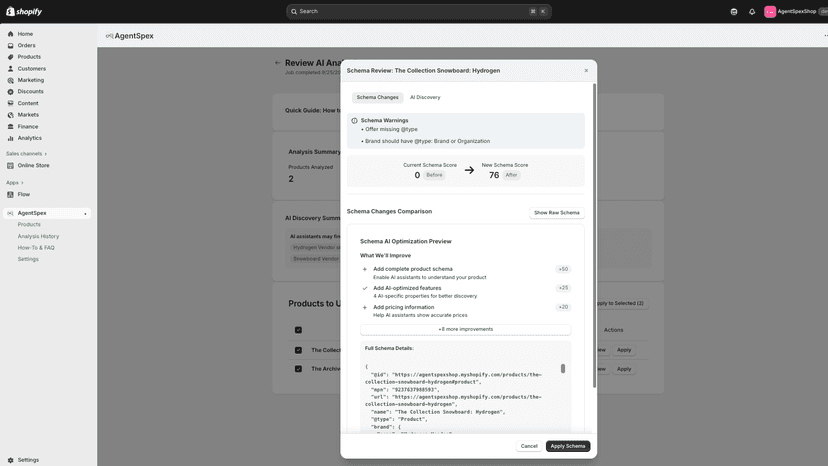Click the store icon left of the notifications bell
The height and width of the screenshot is (466, 828).
tap(733, 12)
